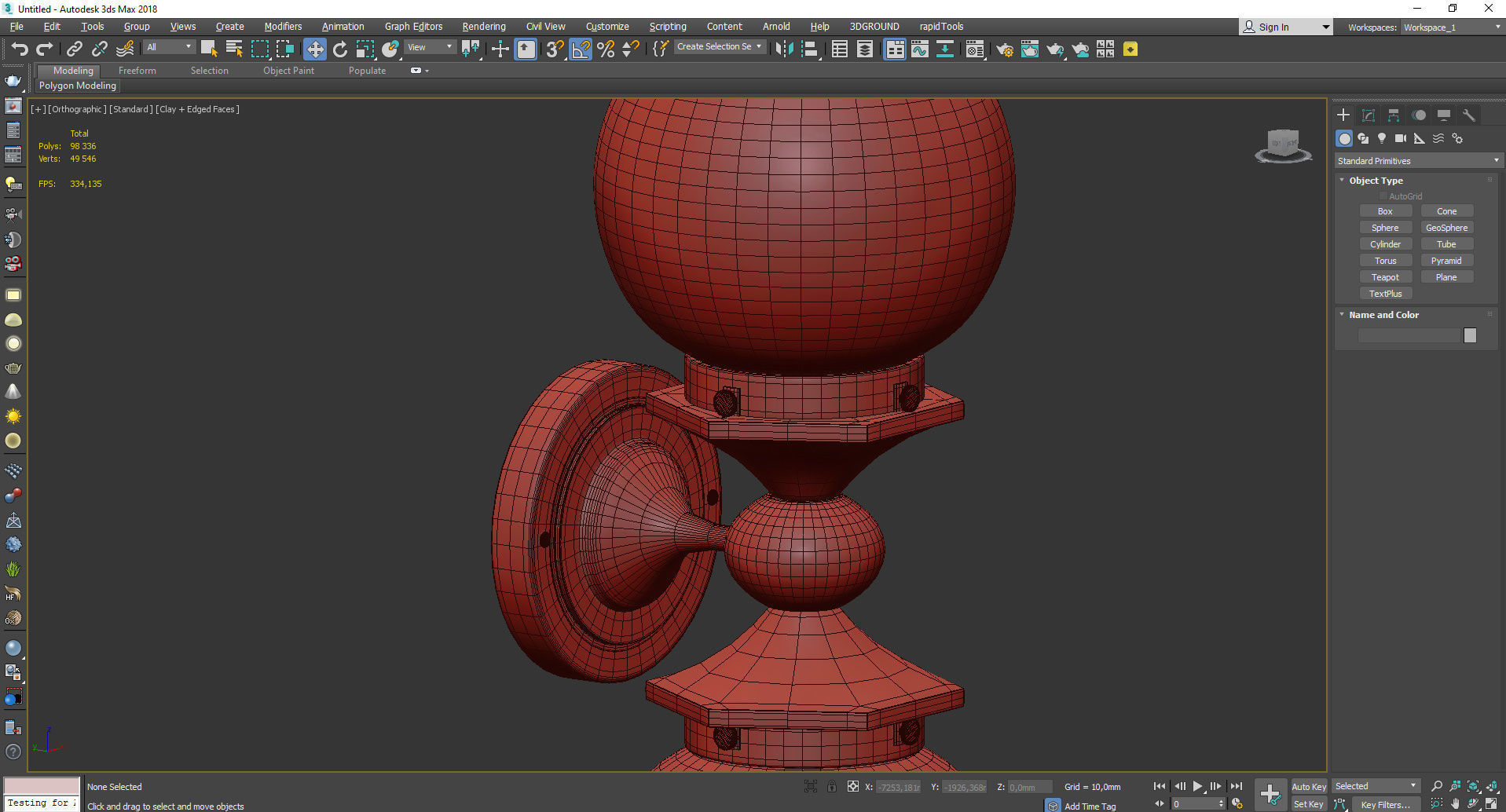Open the Select by Name list
1506x812 pixels.
tap(234, 49)
